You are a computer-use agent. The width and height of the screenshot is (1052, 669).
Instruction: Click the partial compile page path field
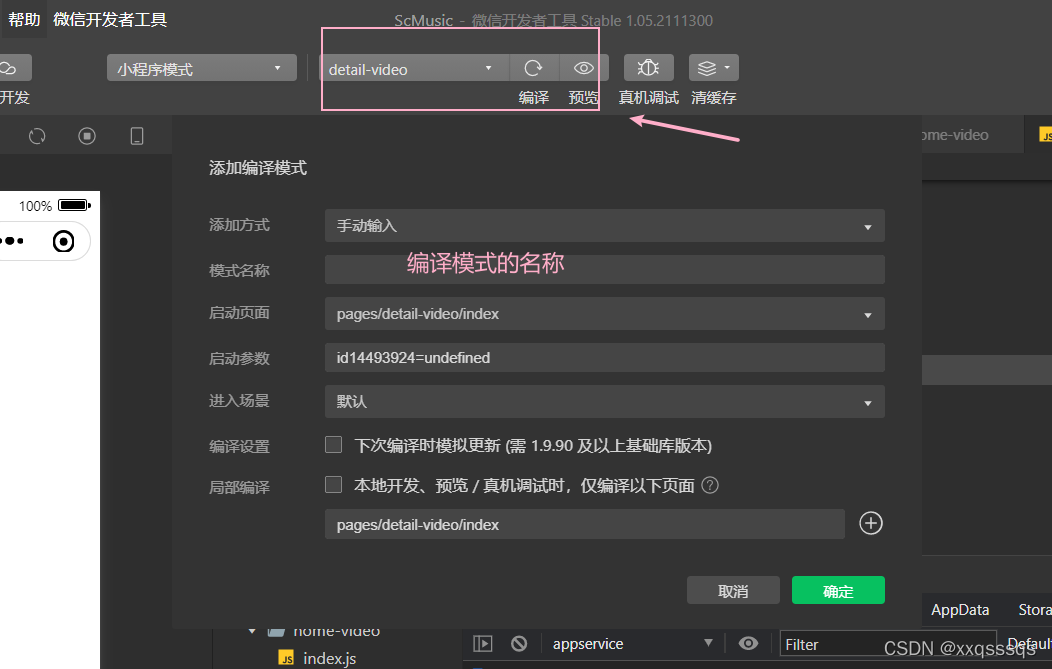(x=584, y=524)
